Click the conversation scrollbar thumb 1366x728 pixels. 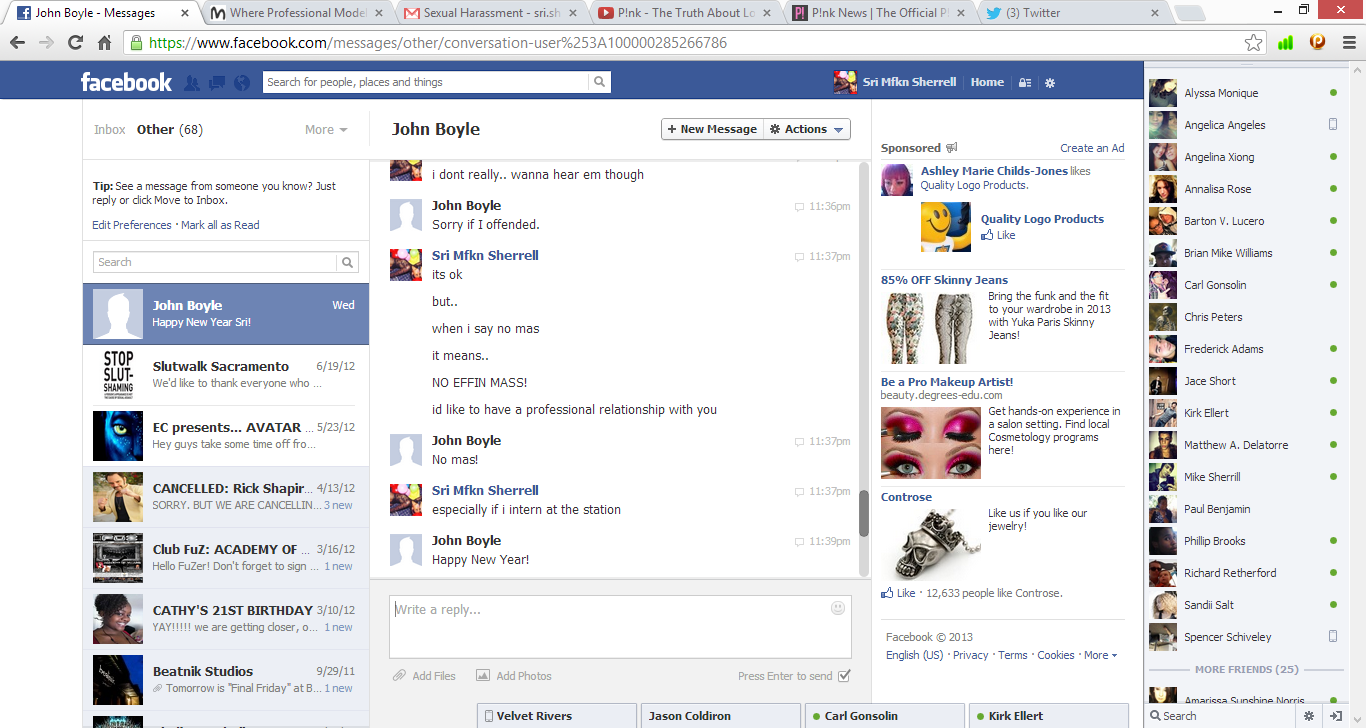click(864, 513)
